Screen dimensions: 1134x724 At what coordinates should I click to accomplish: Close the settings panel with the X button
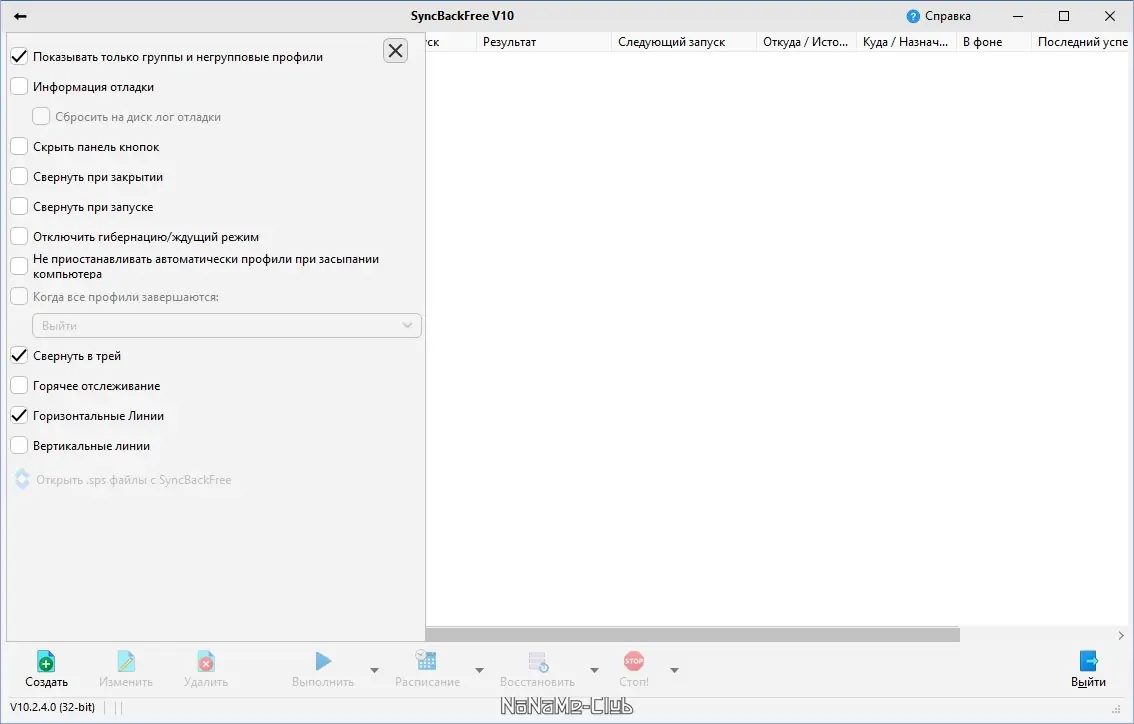click(x=396, y=51)
